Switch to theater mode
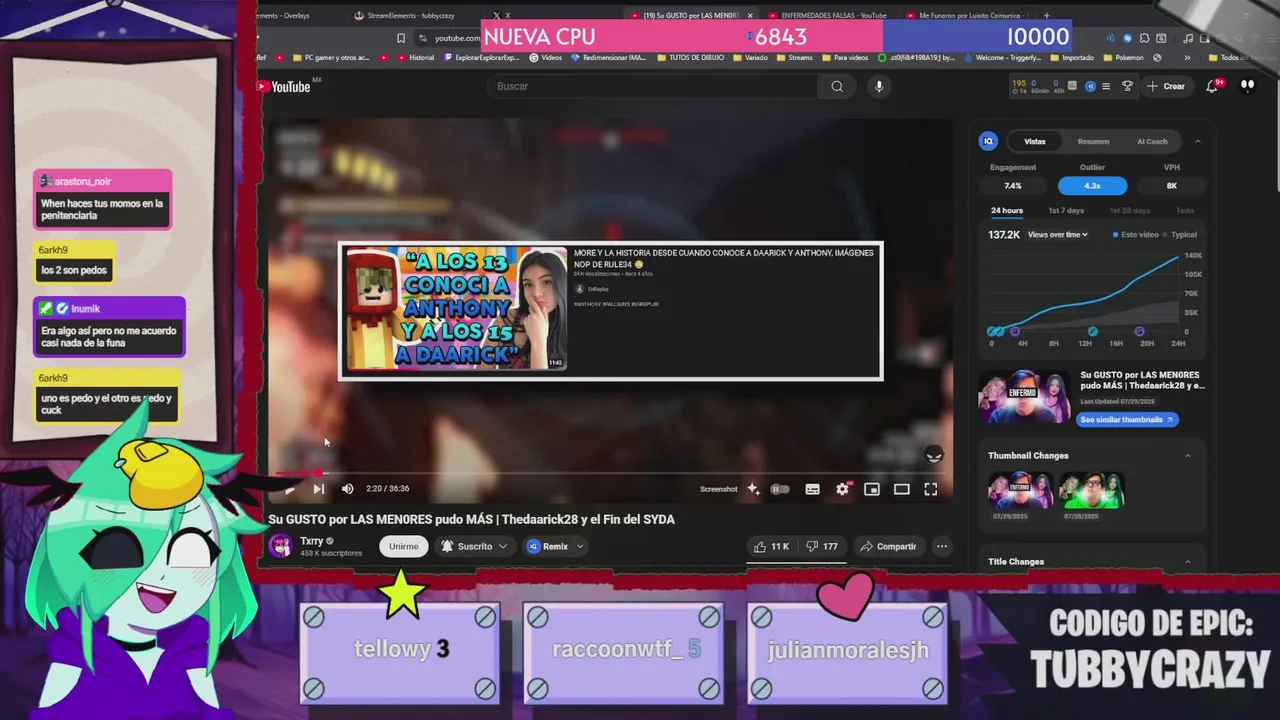The width and height of the screenshot is (1280, 720). 901,489
